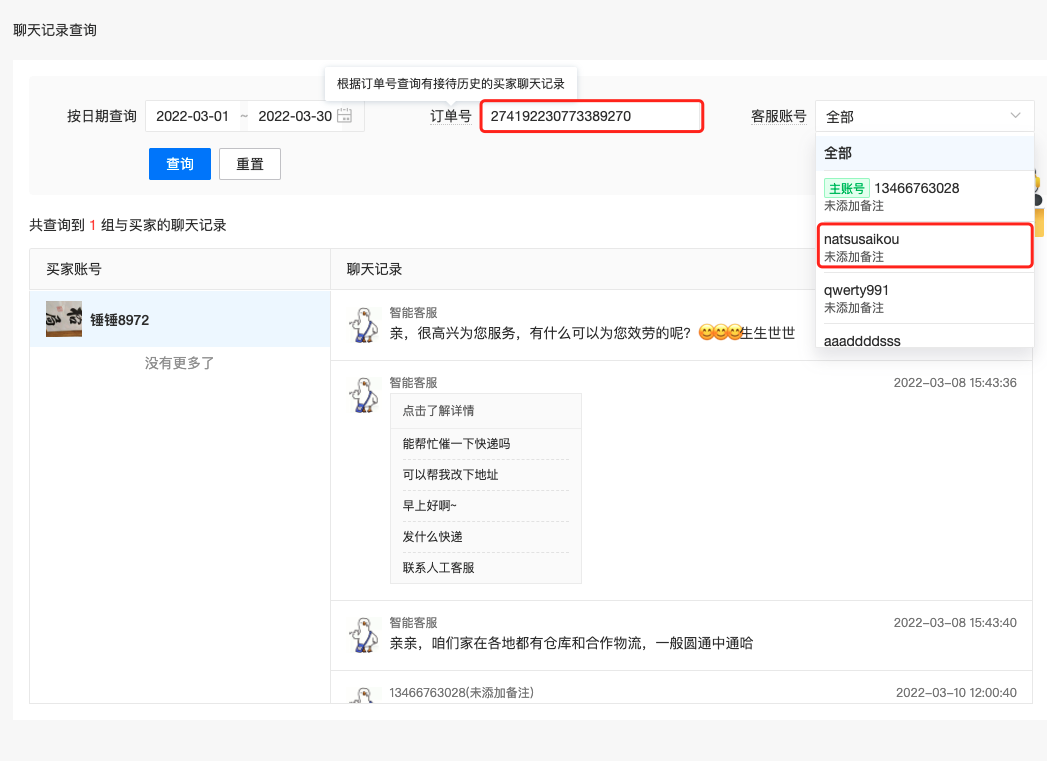The width and height of the screenshot is (1047, 761).
Task: Click avatar of 13466763028 message at bottom
Action: click(362, 696)
